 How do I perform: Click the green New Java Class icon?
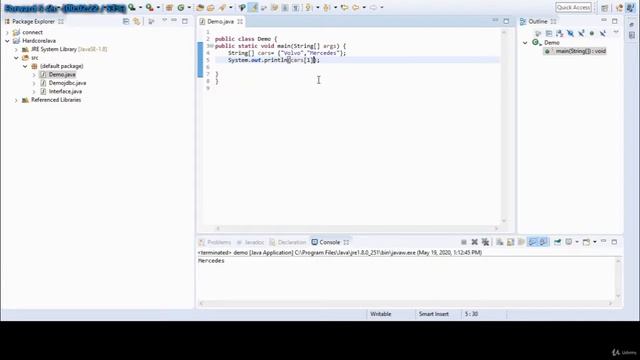181,7
